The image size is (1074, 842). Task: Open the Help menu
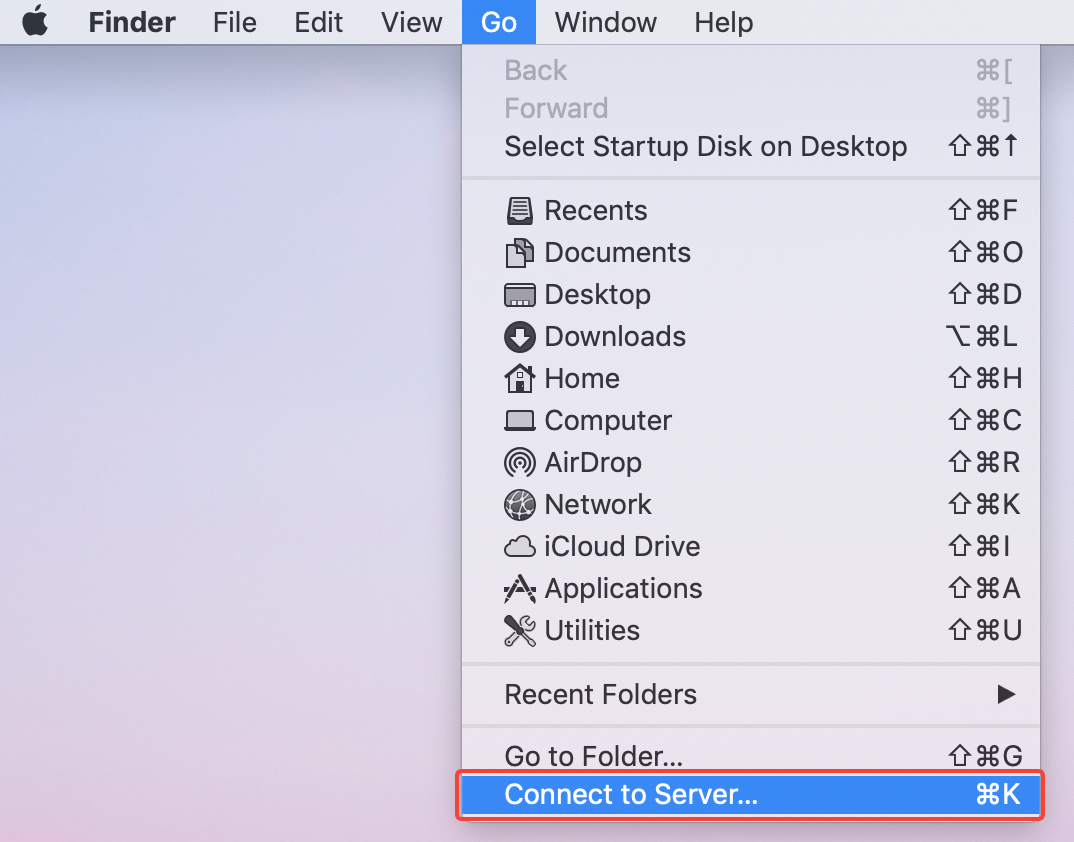click(723, 22)
